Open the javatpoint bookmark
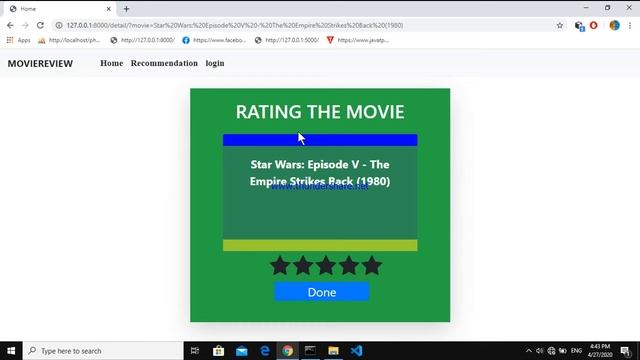The height and width of the screenshot is (360, 640). coord(358,40)
